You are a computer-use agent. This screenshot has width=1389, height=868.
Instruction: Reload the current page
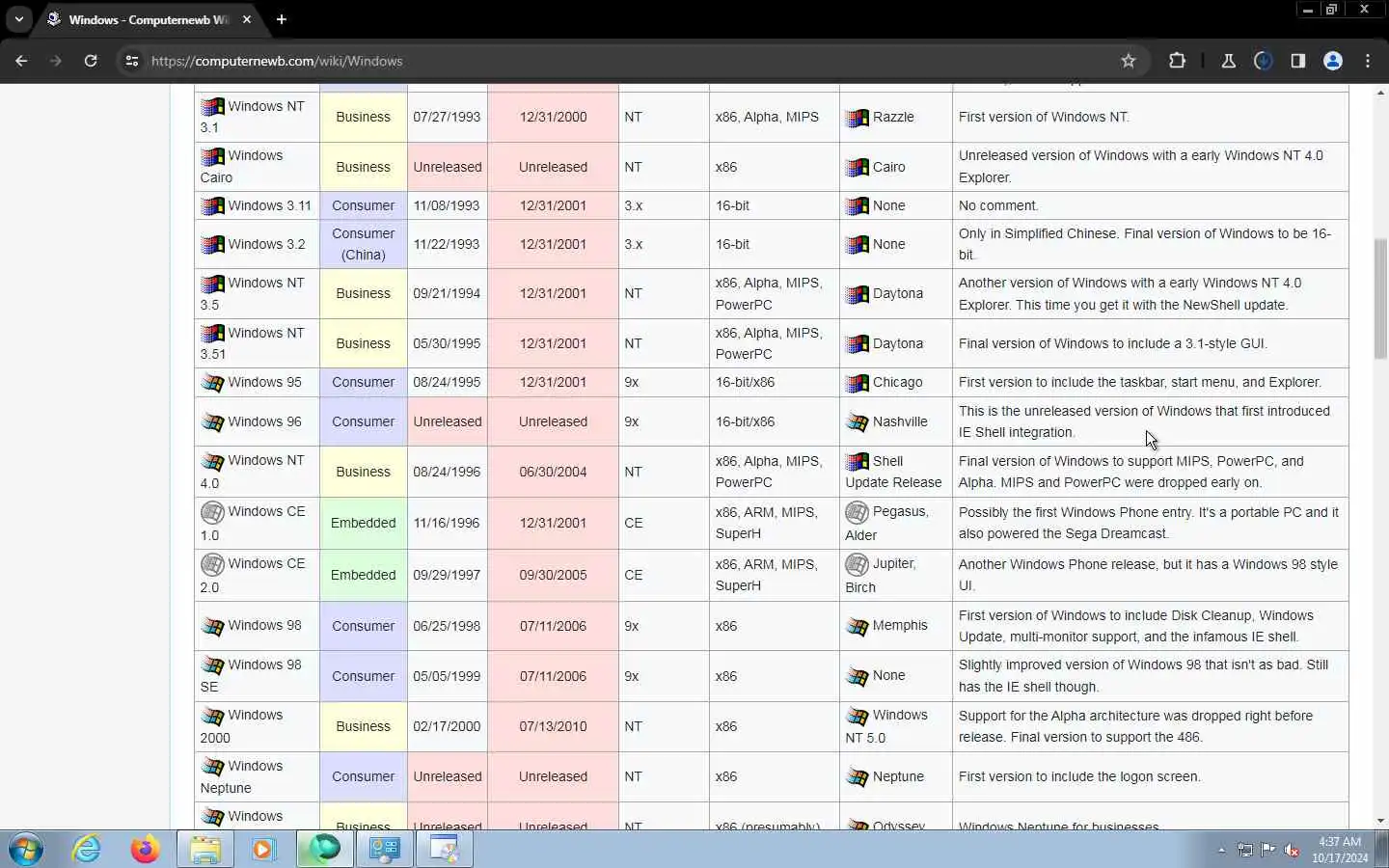coord(91,61)
